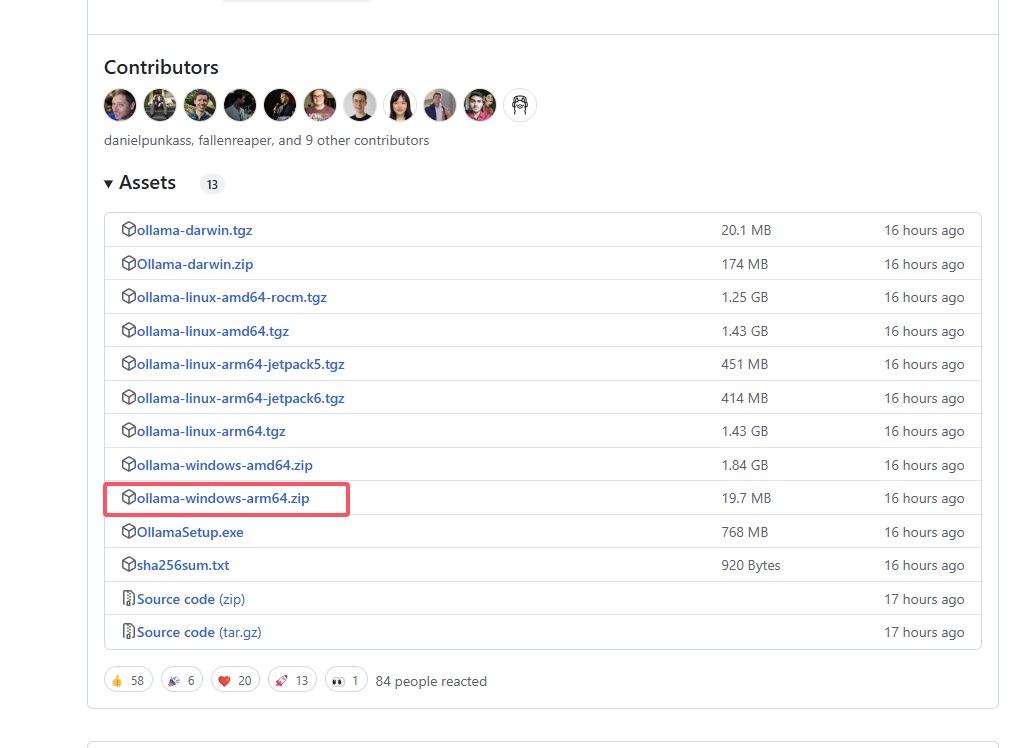Image resolution: width=1026 pixels, height=748 pixels.
Task: React with rocket (13)
Action: [292, 681]
